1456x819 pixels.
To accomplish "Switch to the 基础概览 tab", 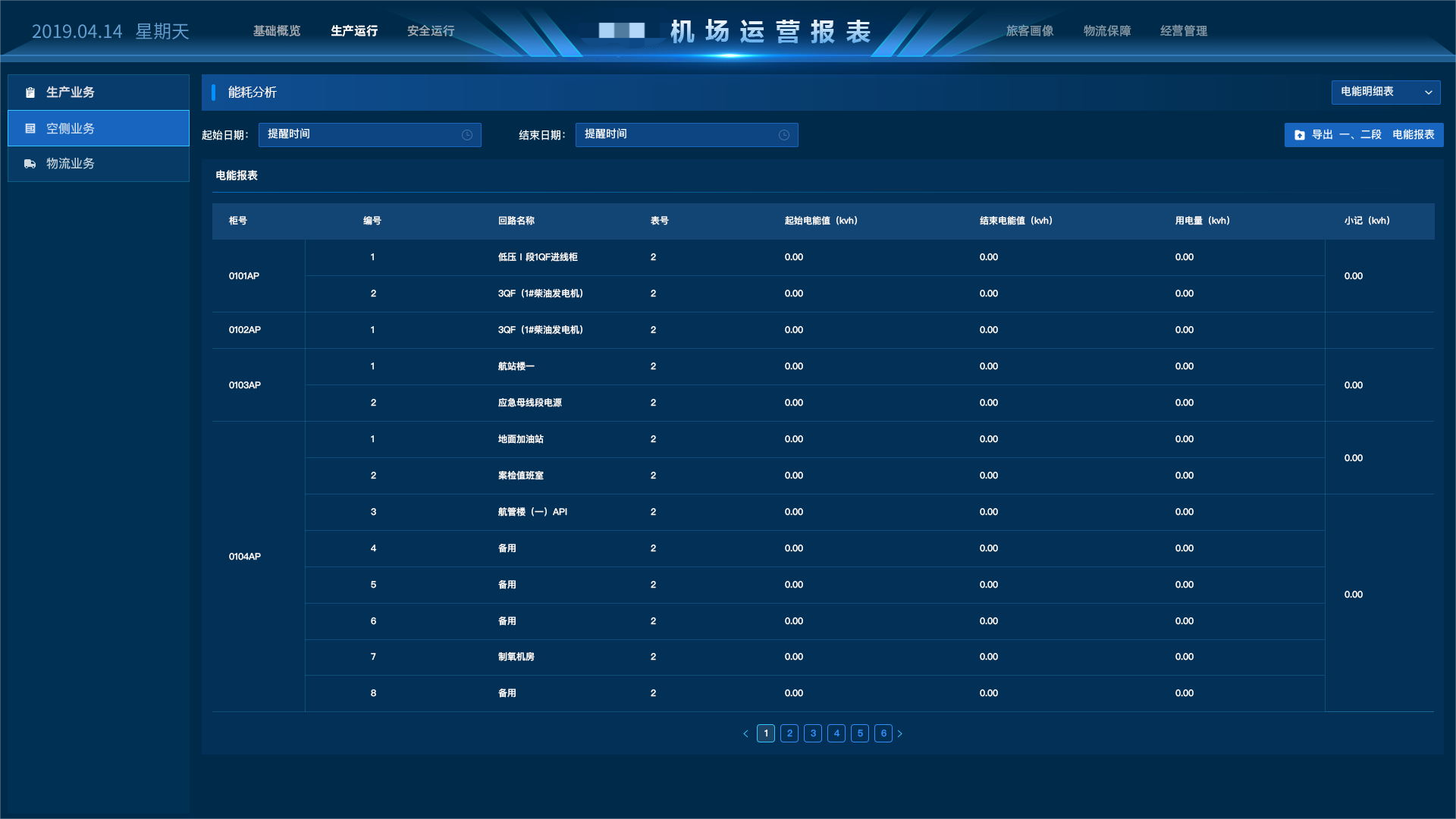I will pos(277,31).
